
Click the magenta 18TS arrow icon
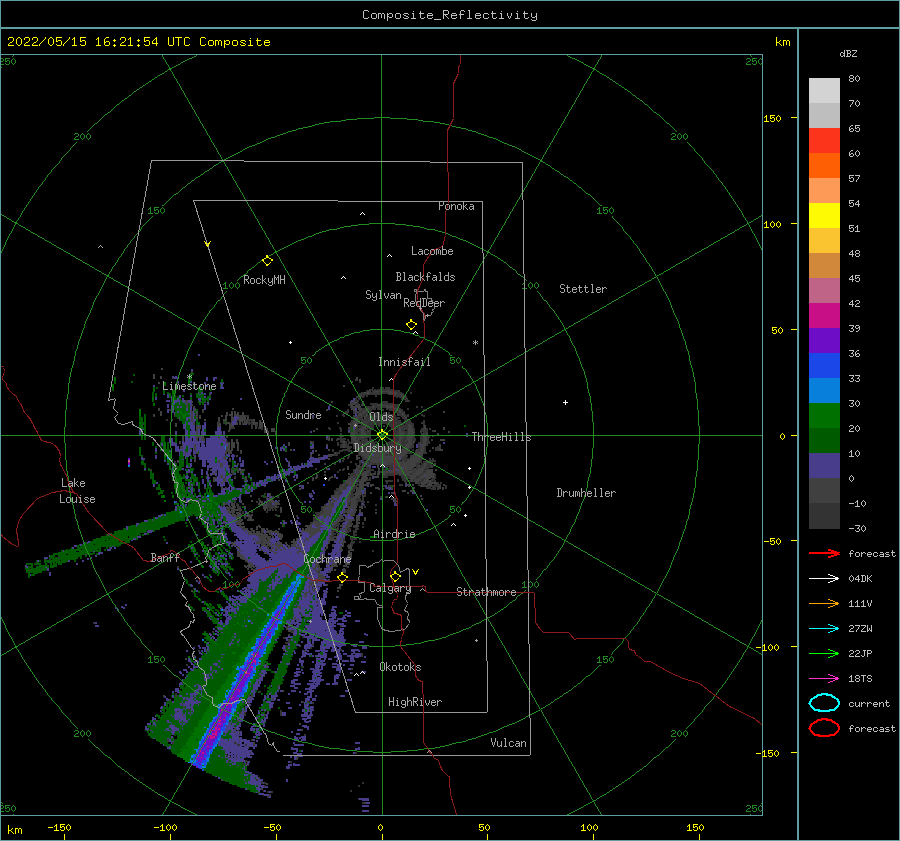824,678
